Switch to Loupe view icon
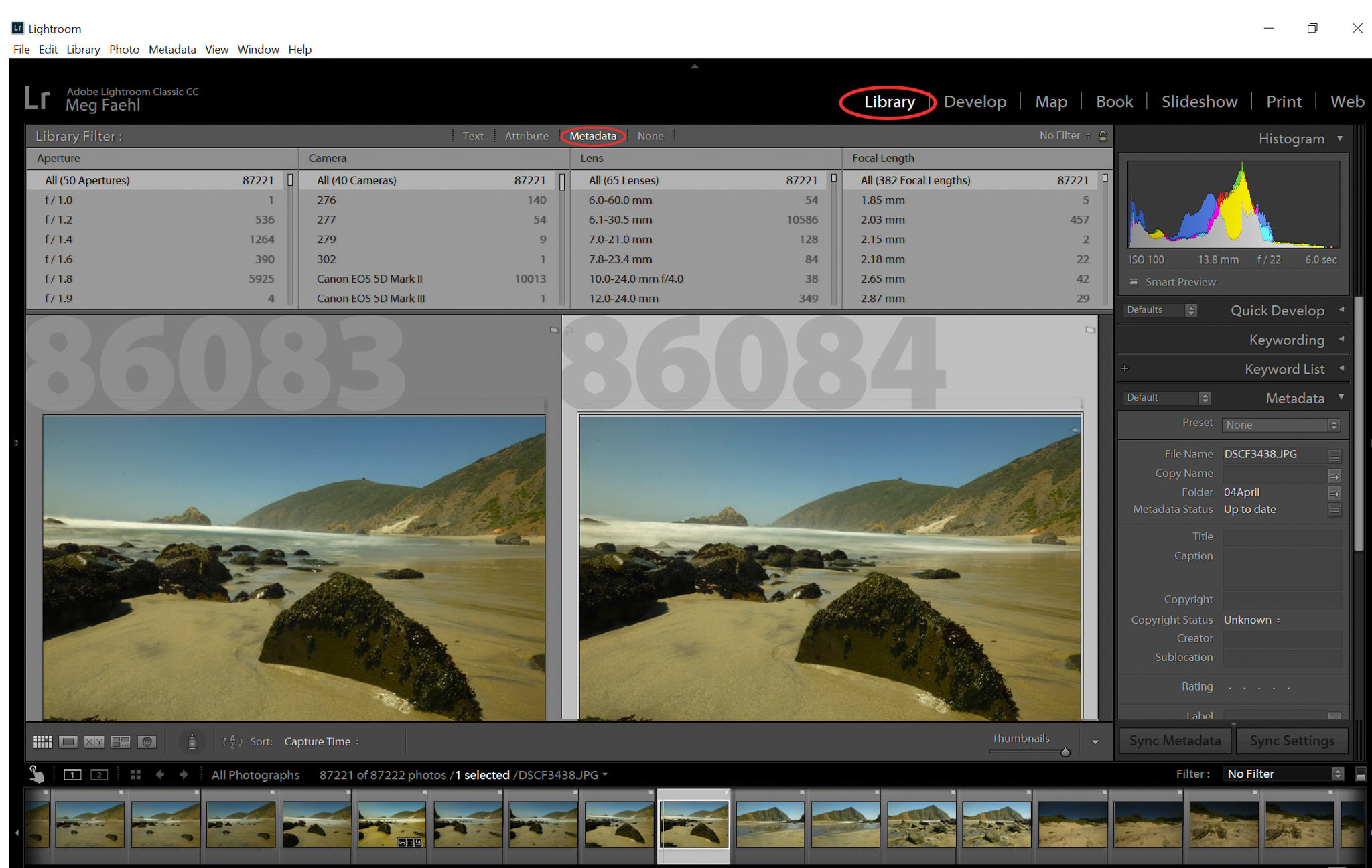Image resolution: width=1372 pixels, height=868 pixels. 68,742
